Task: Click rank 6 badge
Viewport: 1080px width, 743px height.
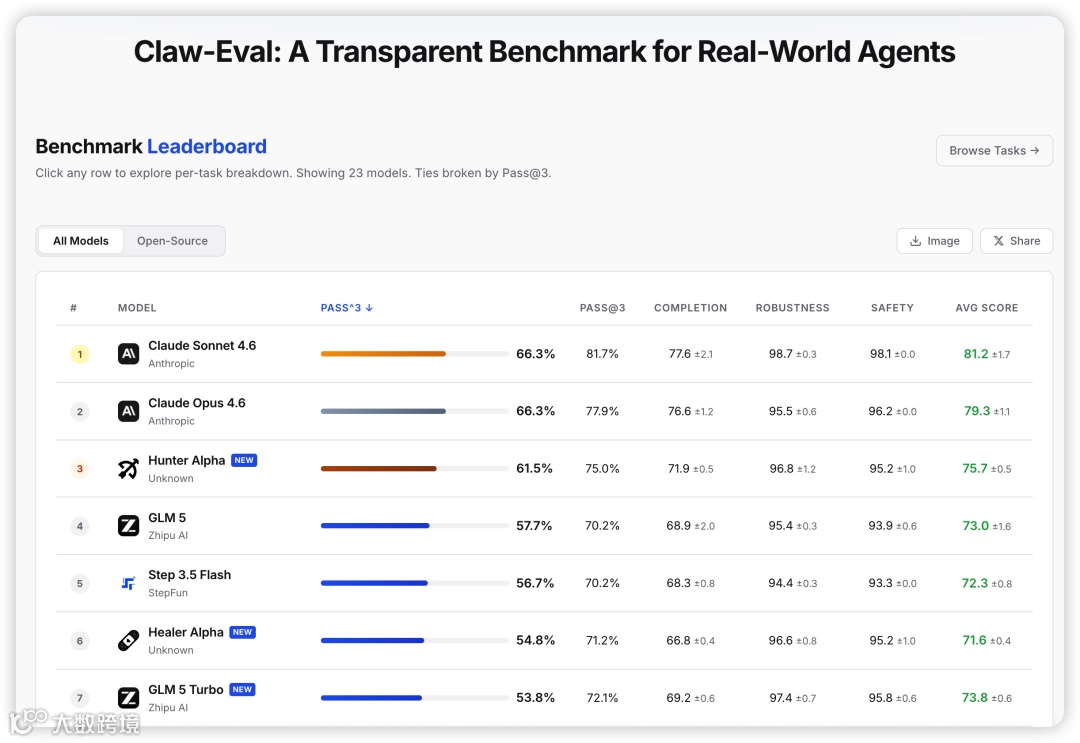Action: point(80,640)
